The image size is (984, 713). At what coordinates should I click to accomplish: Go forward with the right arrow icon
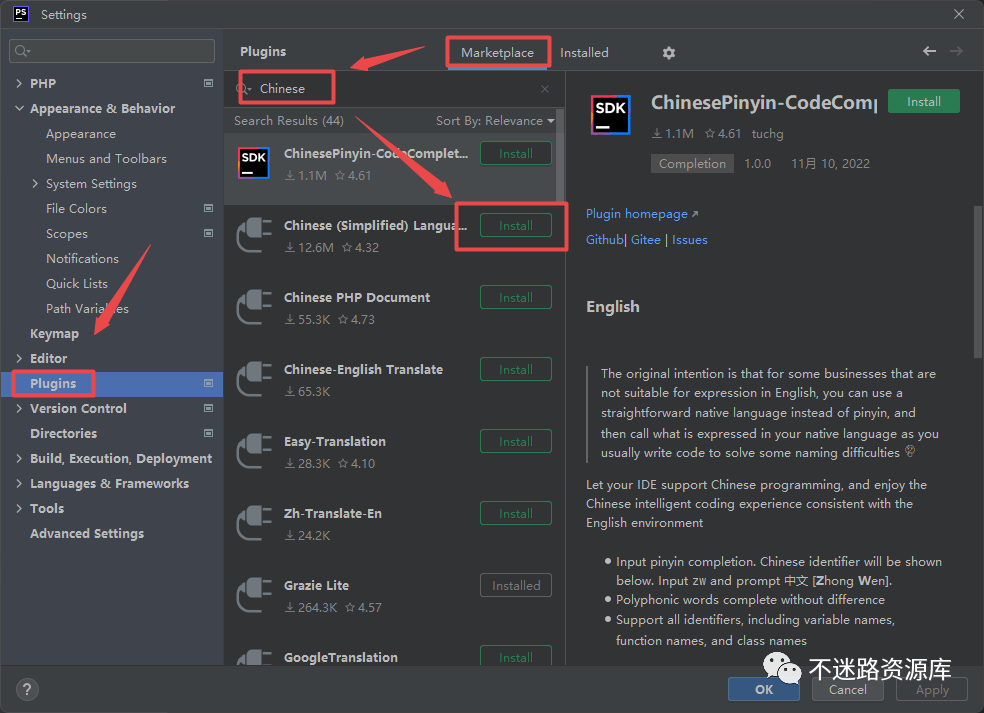(x=956, y=51)
